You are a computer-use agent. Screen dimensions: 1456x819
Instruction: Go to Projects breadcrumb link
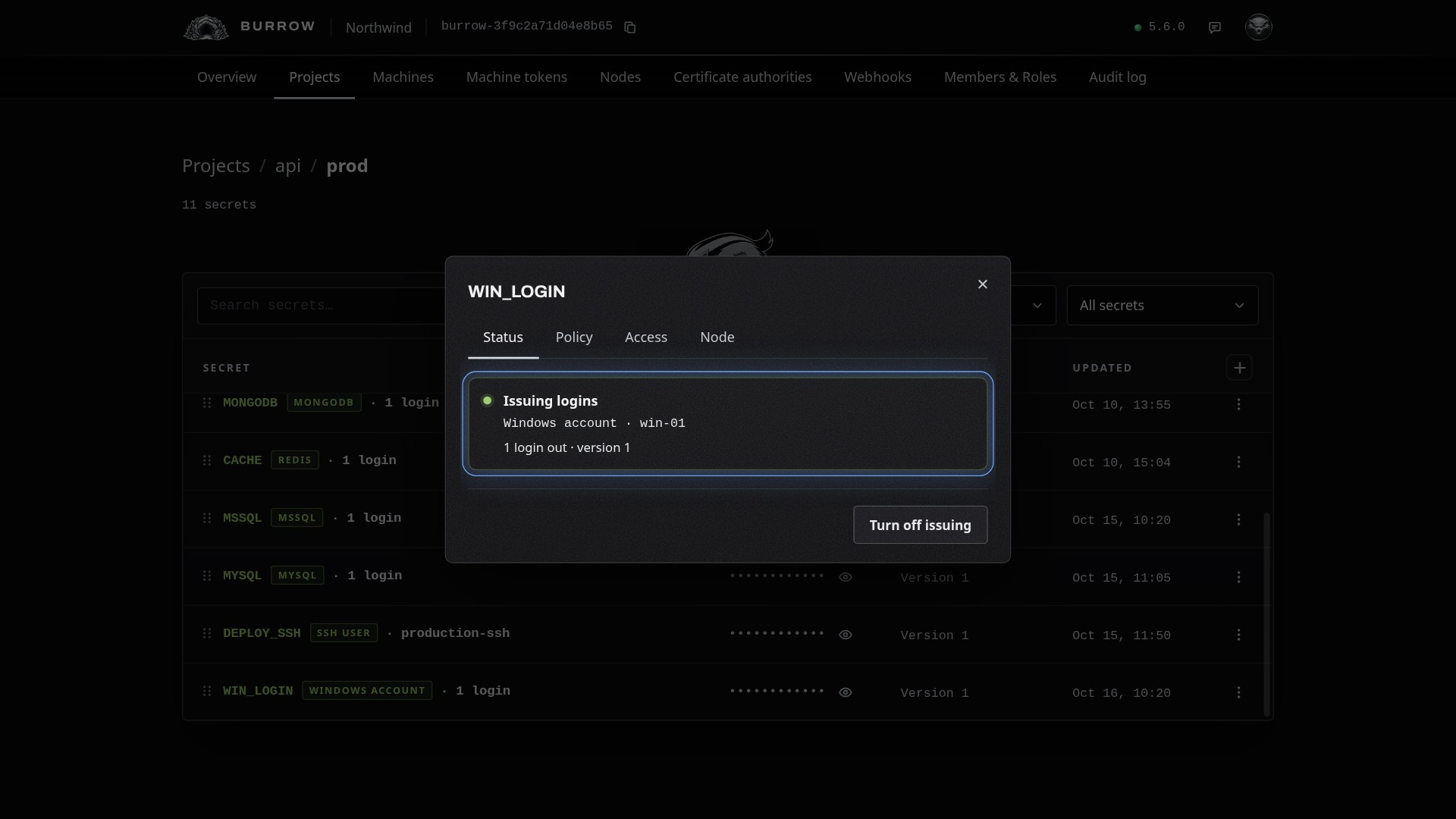point(216,166)
